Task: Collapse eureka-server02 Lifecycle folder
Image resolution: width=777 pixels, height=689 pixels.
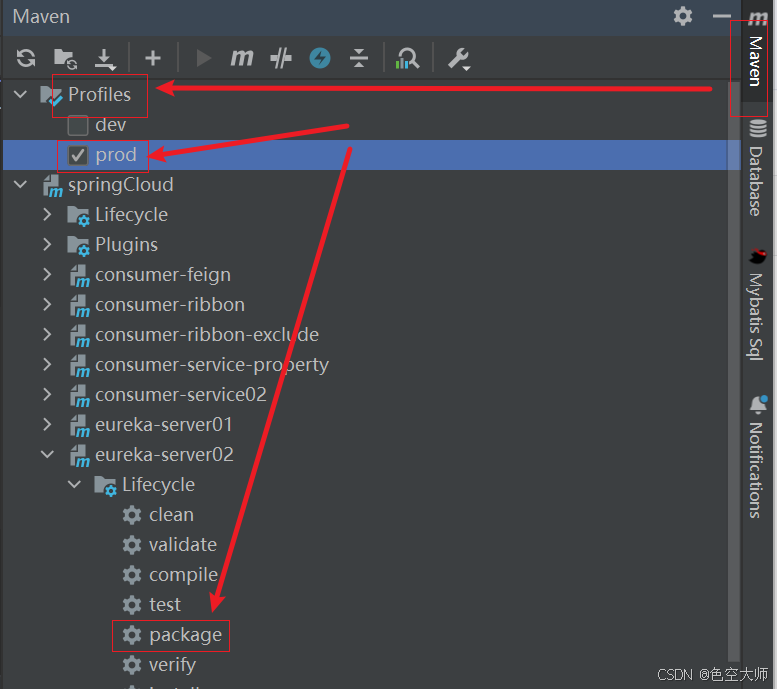Action: [x=74, y=485]
